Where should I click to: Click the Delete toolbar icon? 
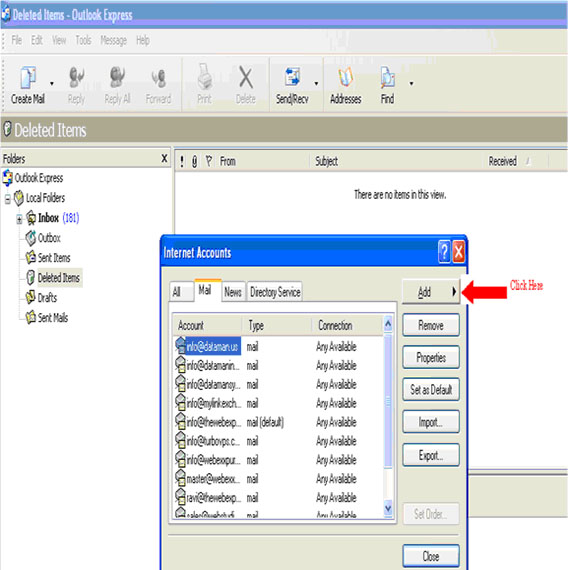(x=246, y=77)
